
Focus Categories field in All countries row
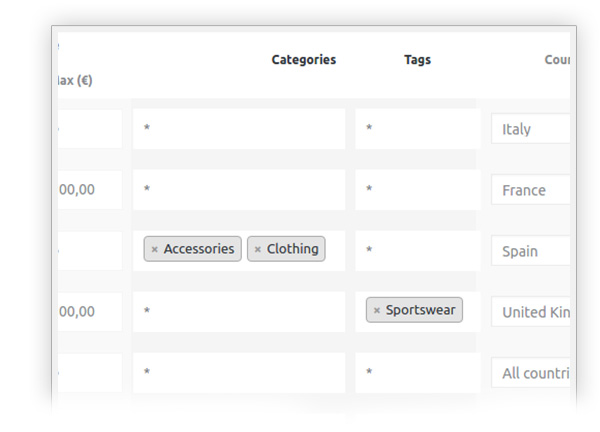pos(238,373)
